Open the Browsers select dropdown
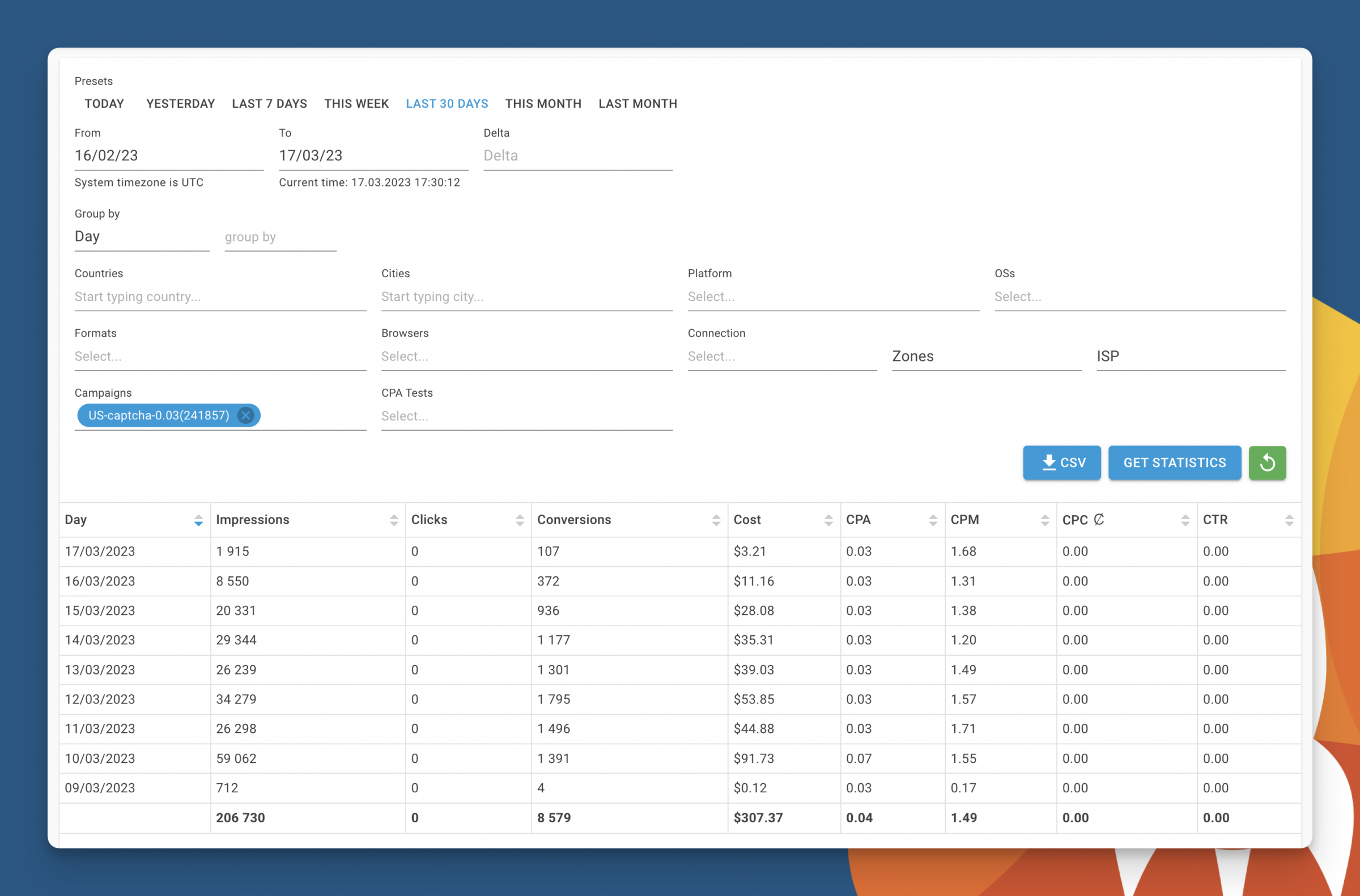The height and width of the screenshot is (896, 1360). point(527,356)
